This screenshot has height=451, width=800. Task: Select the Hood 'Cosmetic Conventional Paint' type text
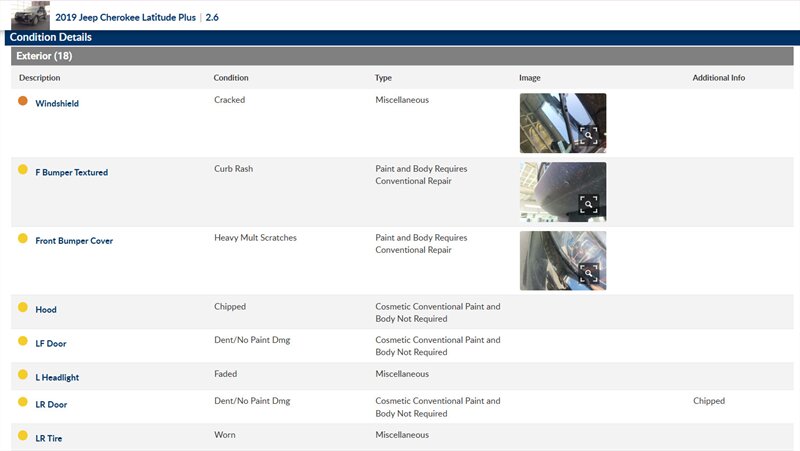point(438,313)
